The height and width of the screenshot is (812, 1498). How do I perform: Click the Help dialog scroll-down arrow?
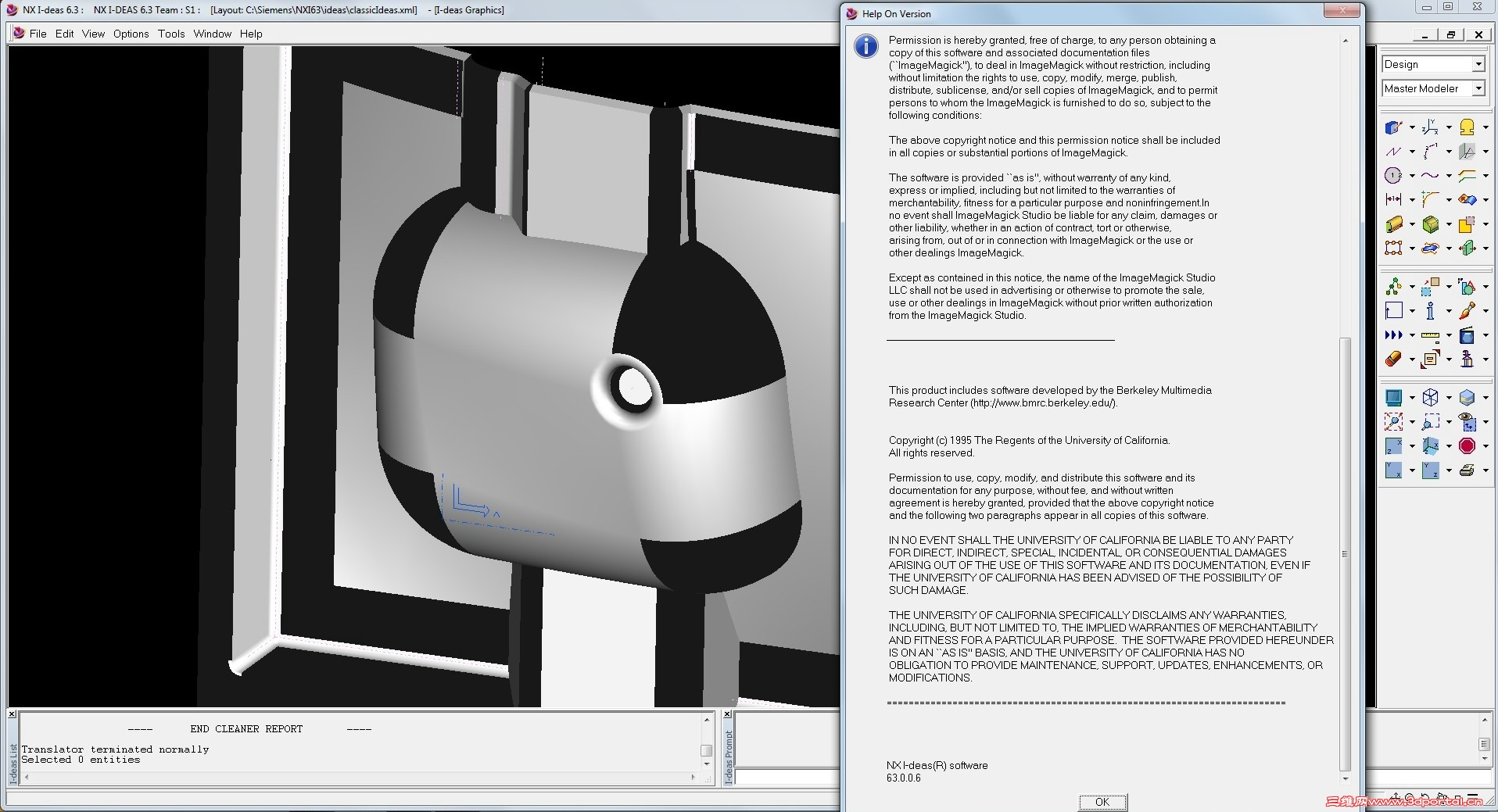(x=1345, y=778)
